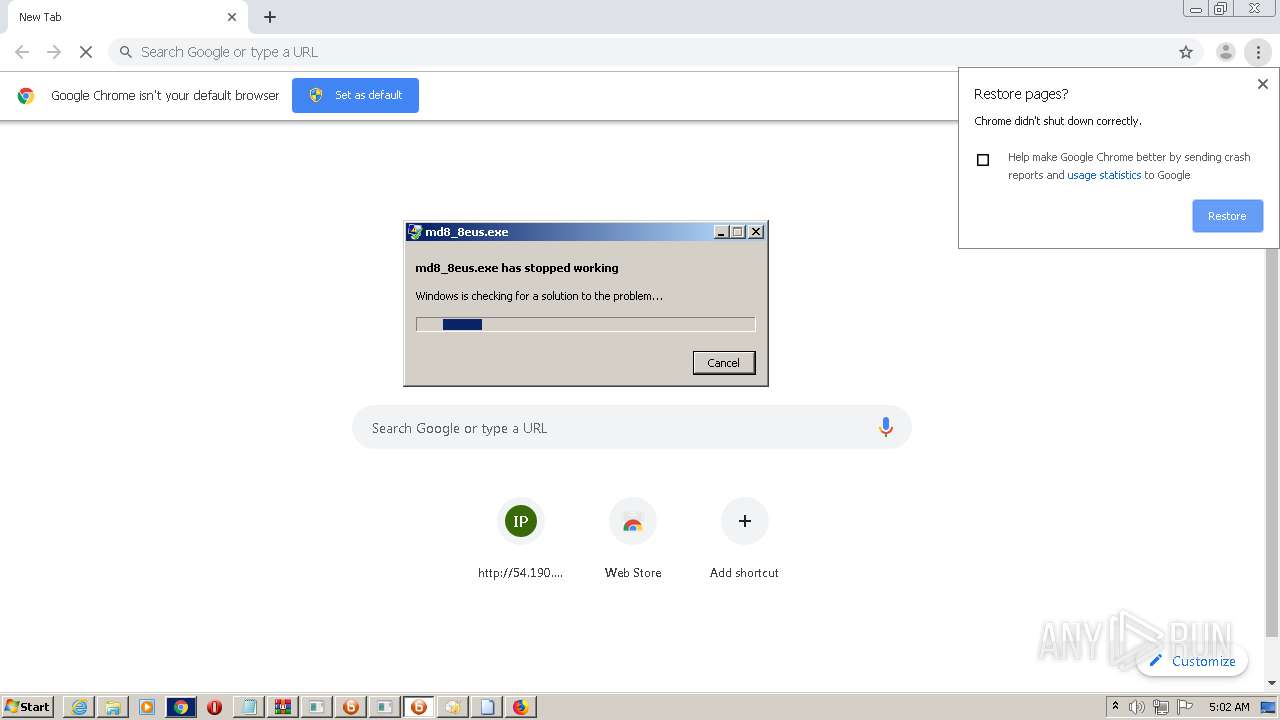The width and height of the screenshot is (1280, 720).
Task: Open the volume speaker tray icon
Action: (1137, 707)
